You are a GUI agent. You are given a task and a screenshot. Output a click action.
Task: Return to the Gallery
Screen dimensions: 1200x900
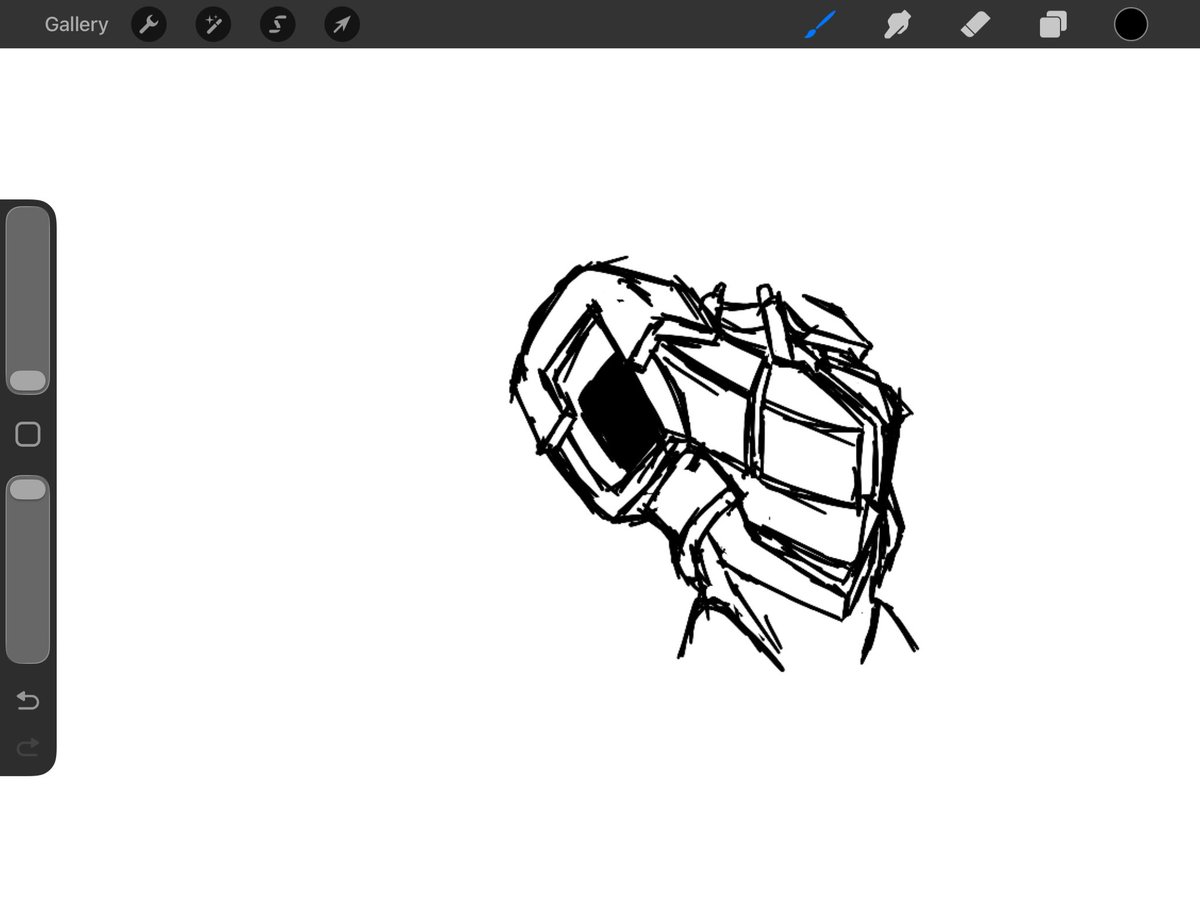76,24
